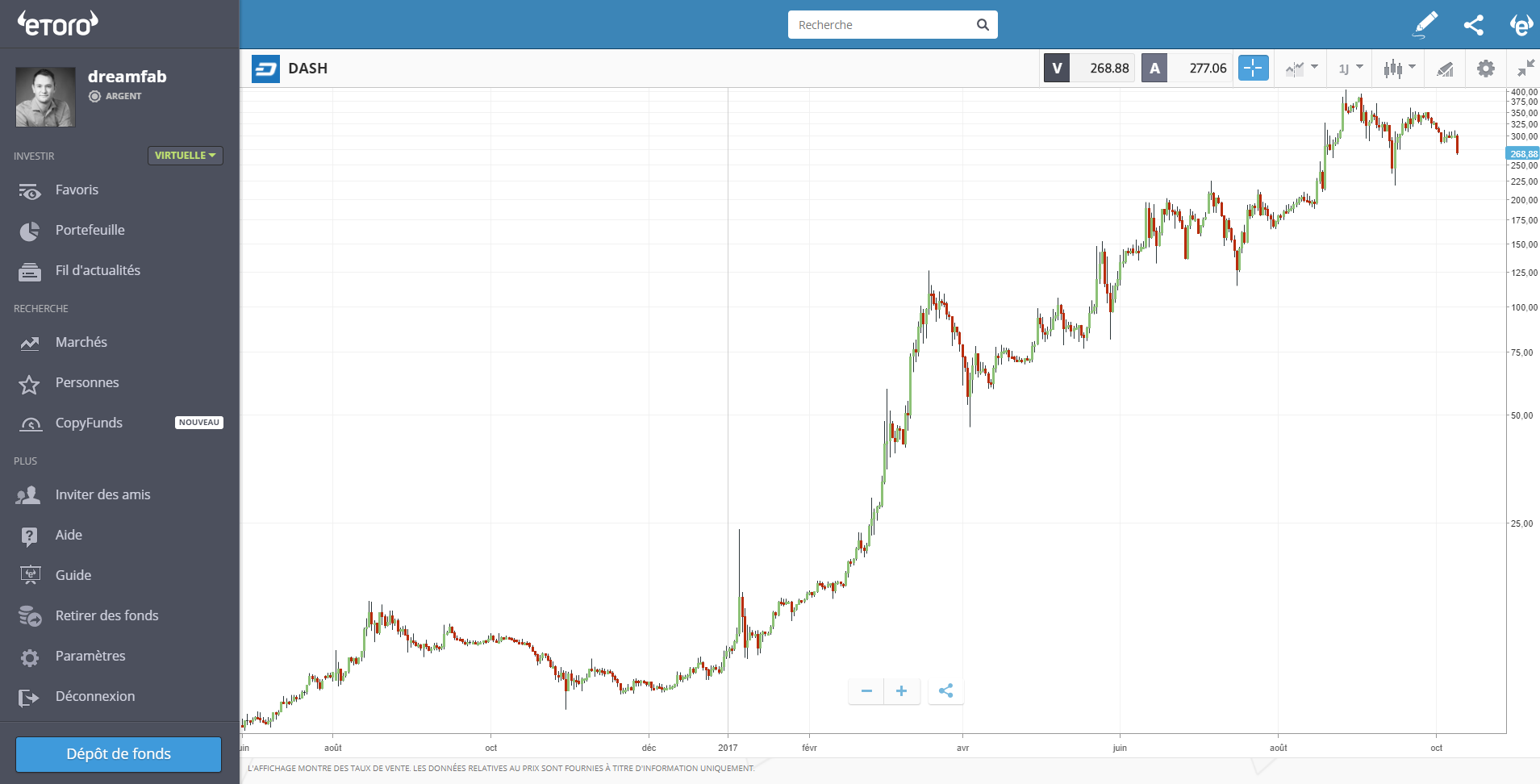1540x784 pixels.
Task: Click the eToro logo in the sidebar
Action: click(58, 23)
